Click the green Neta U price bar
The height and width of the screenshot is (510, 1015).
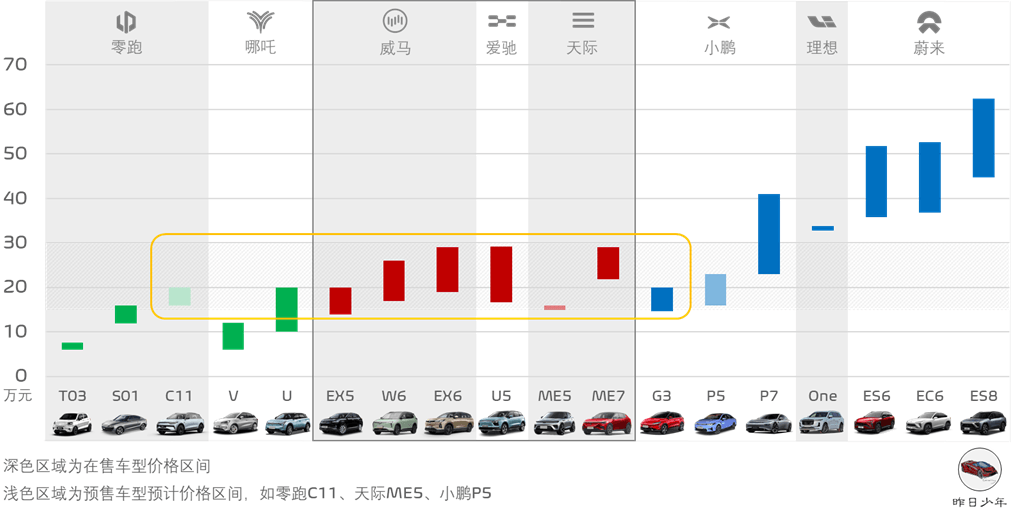pyautogui.click(x=287, y=309)
